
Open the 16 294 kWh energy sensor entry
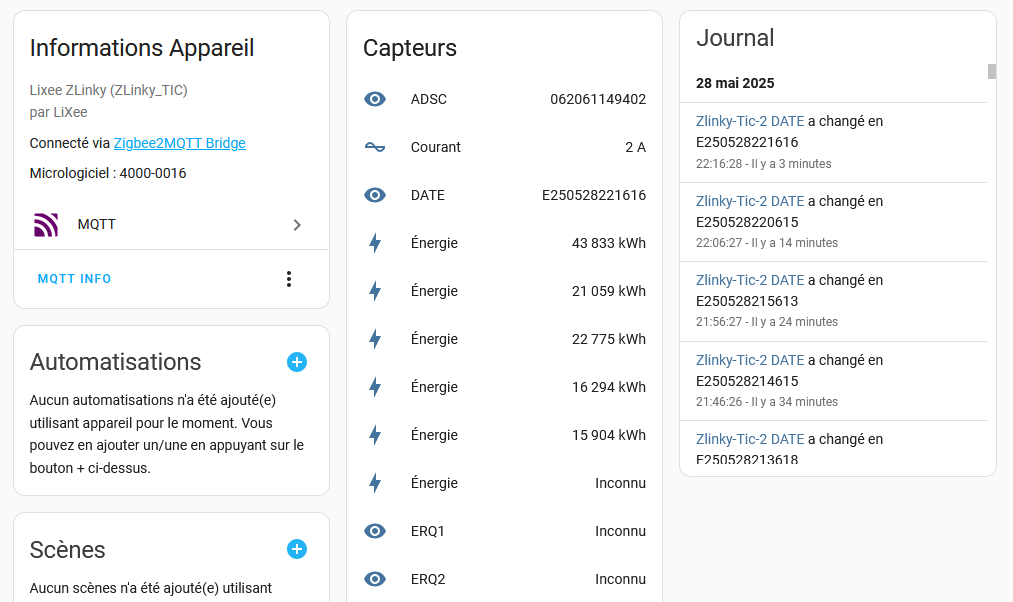pyautogui.click(x=505, y=387)
